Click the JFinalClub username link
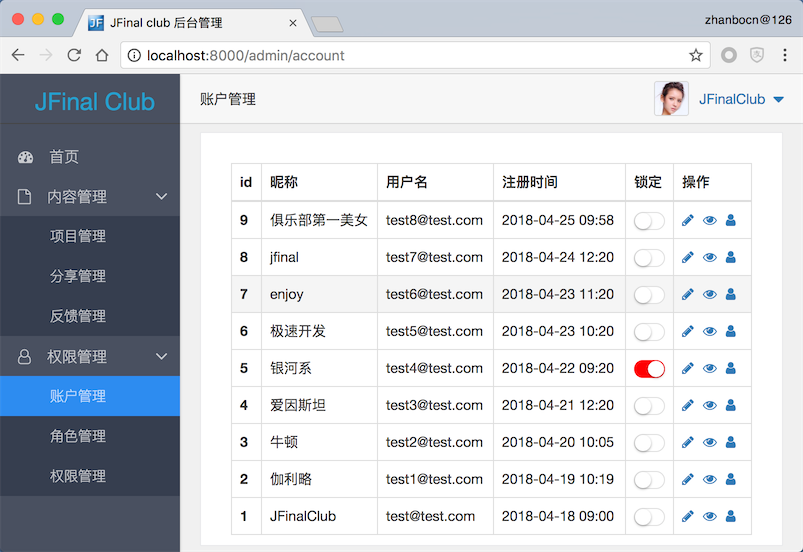The height and width of the screenshot is (552, 803). 732,99
